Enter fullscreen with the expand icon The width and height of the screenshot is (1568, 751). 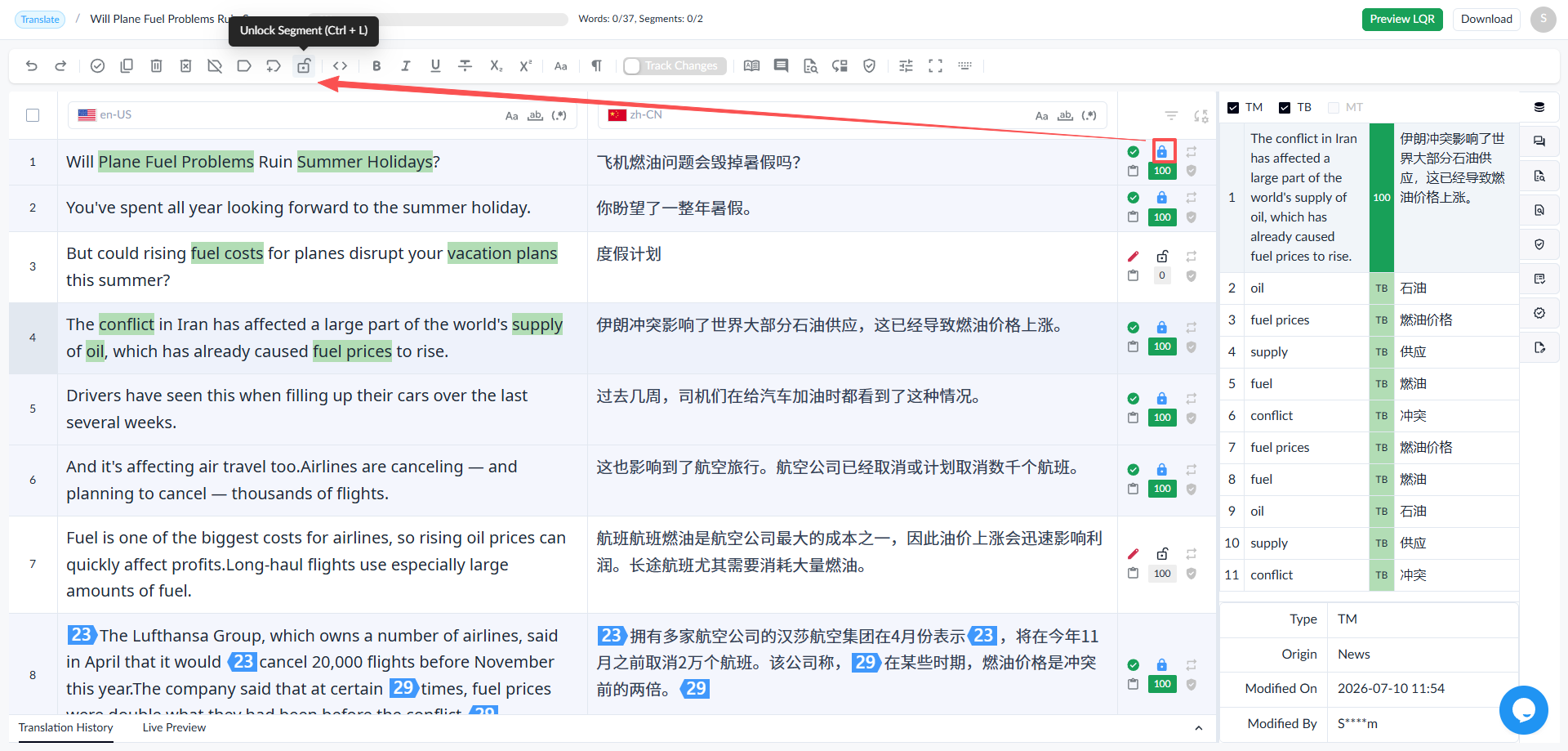pyautogui.click(x=935, y=66)
